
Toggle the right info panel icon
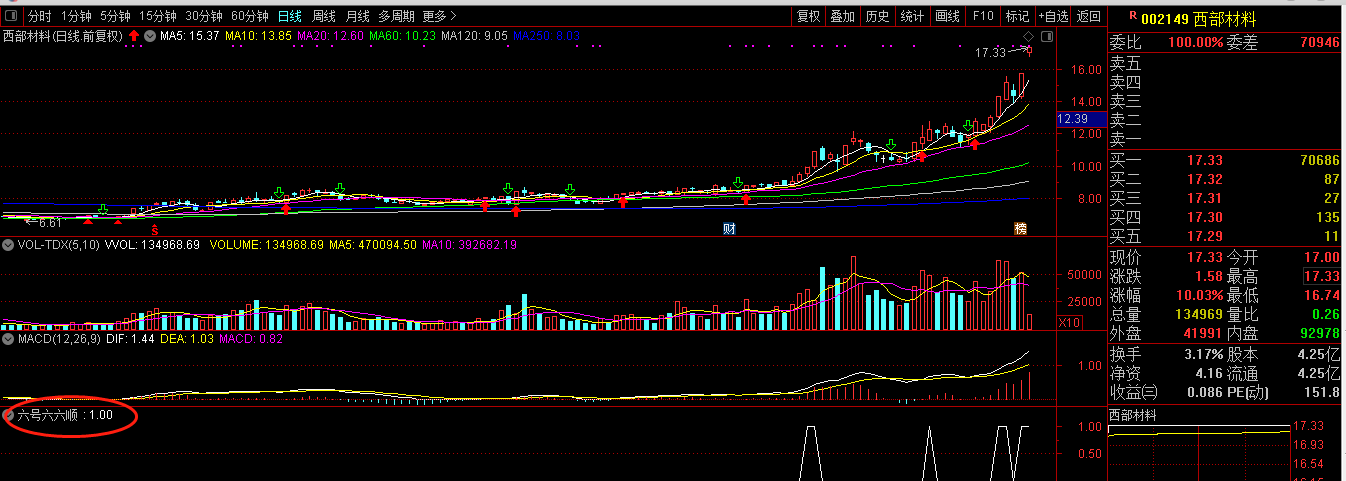[1046, 36]
